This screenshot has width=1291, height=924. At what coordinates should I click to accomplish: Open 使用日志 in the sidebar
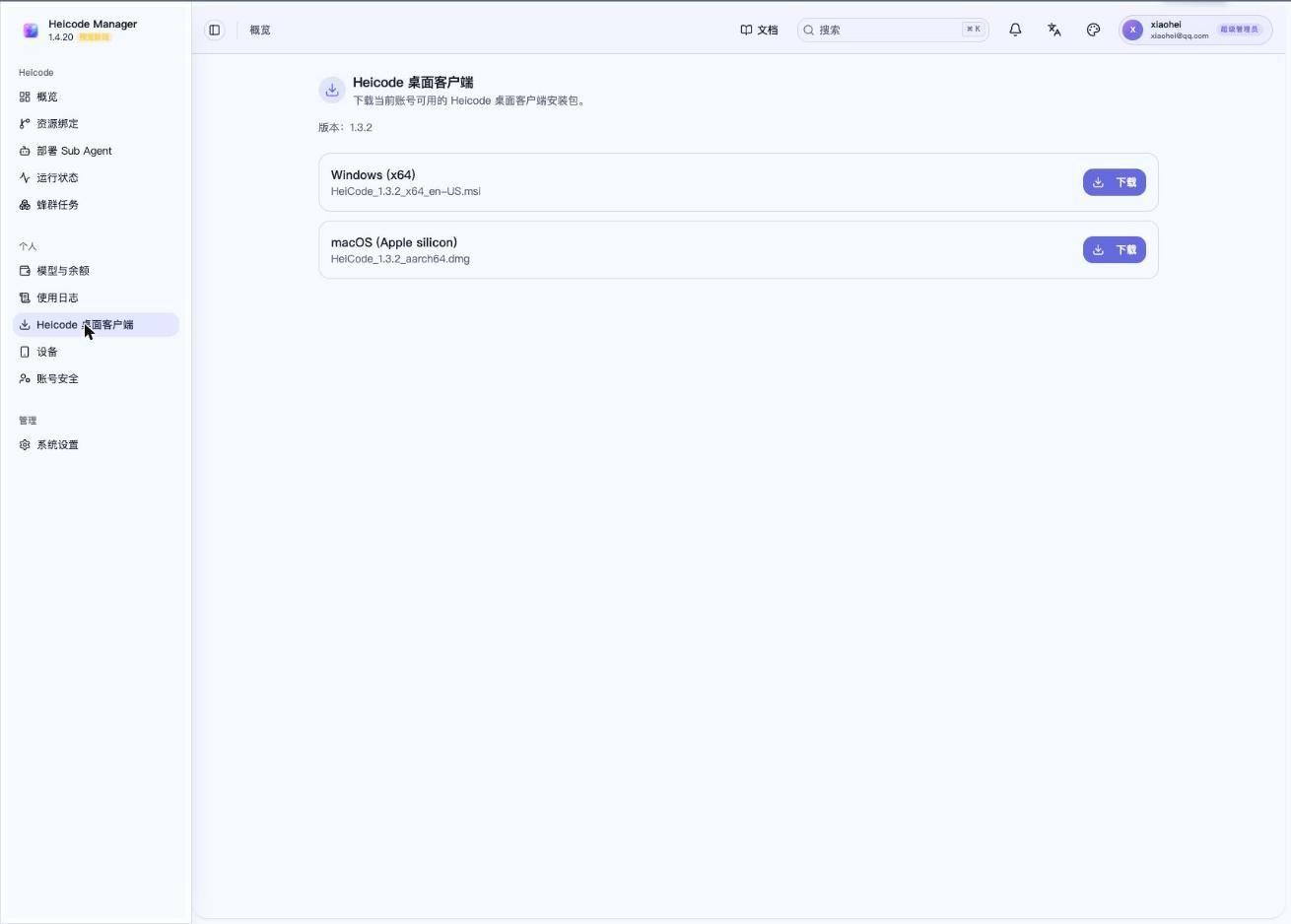(x=96, y=297)
